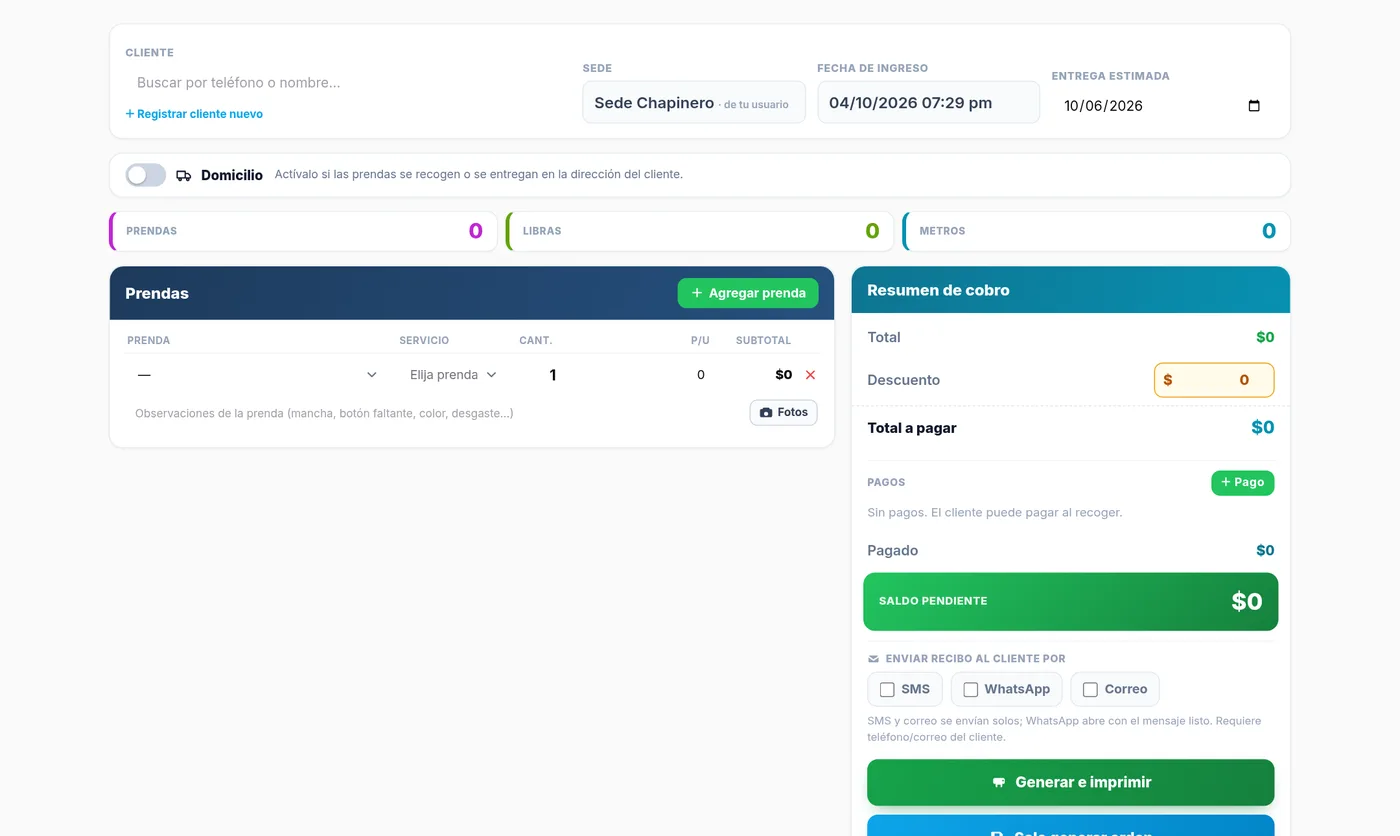
Task: Remove the garment row with the red X
Action: coord(810,375)
